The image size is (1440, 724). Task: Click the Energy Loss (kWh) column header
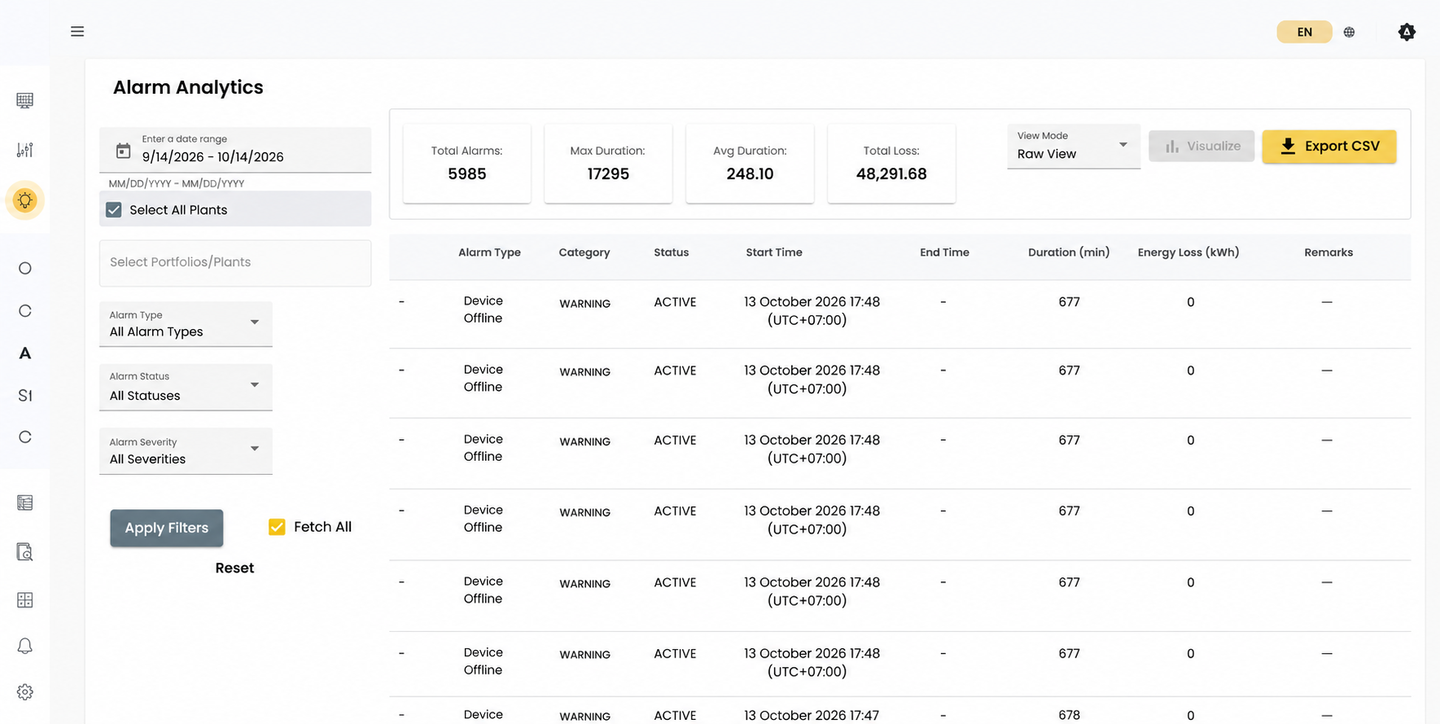(x=1189, y=253)
